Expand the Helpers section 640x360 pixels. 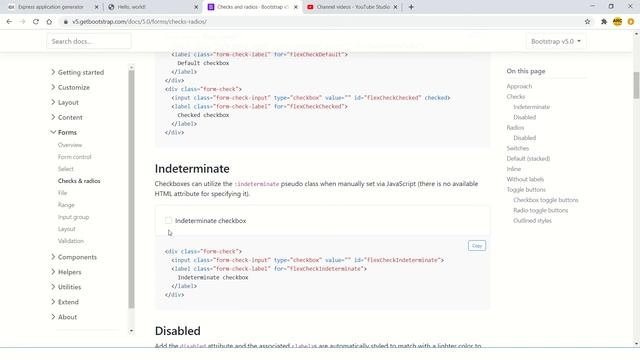66,272
